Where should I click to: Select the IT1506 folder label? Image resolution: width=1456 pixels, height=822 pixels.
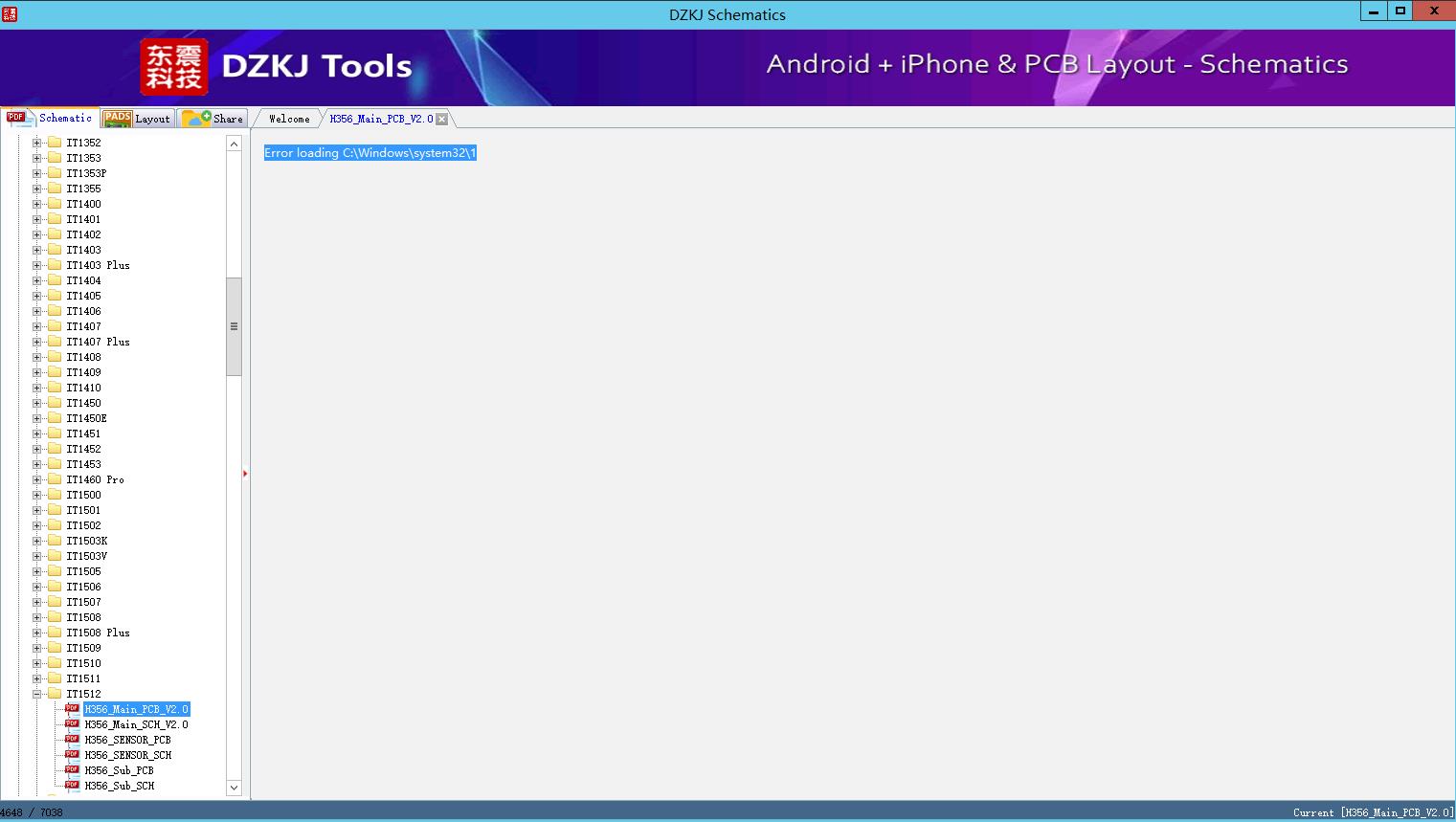[x=83, y=587]
